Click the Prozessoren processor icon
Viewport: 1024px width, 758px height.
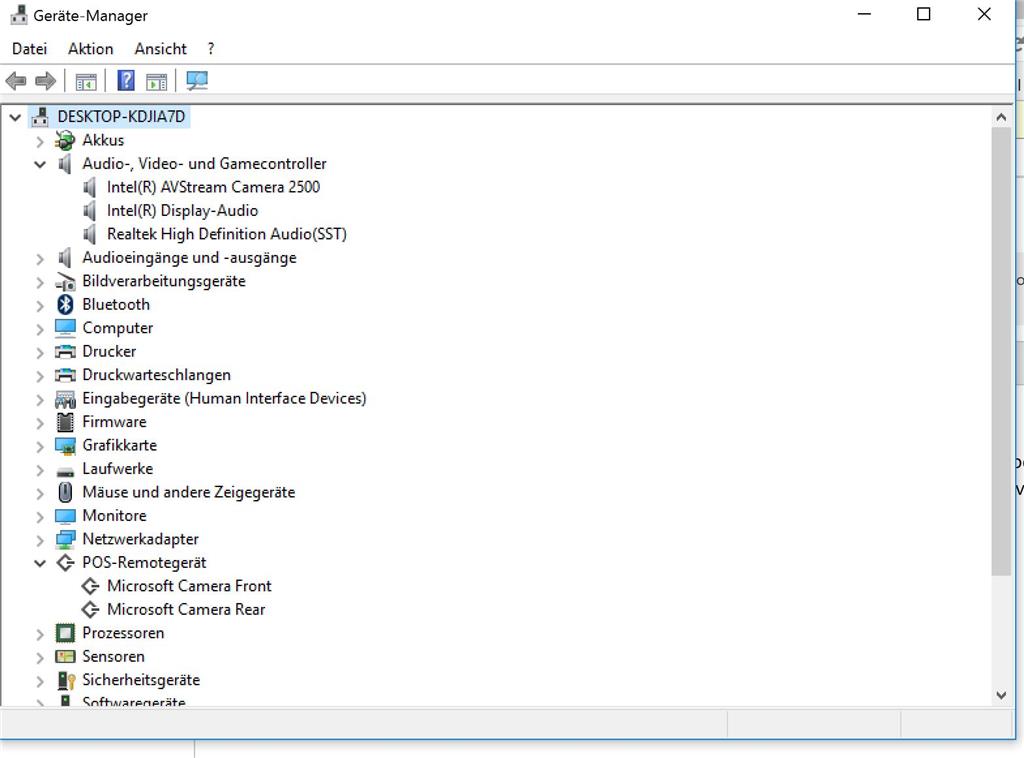[65, 633]
